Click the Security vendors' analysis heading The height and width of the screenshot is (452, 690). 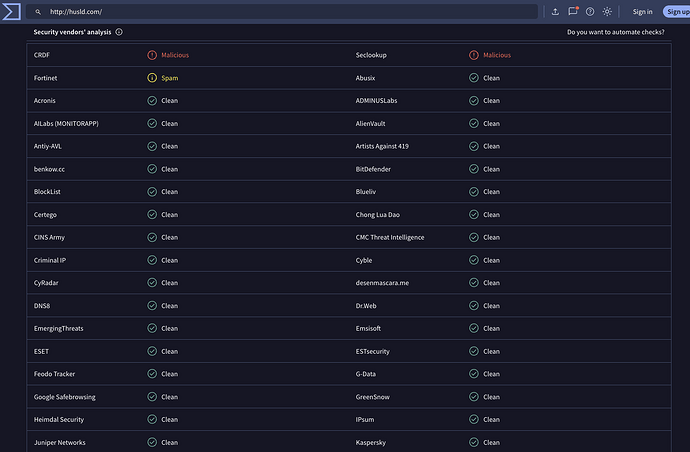[72, 32]
